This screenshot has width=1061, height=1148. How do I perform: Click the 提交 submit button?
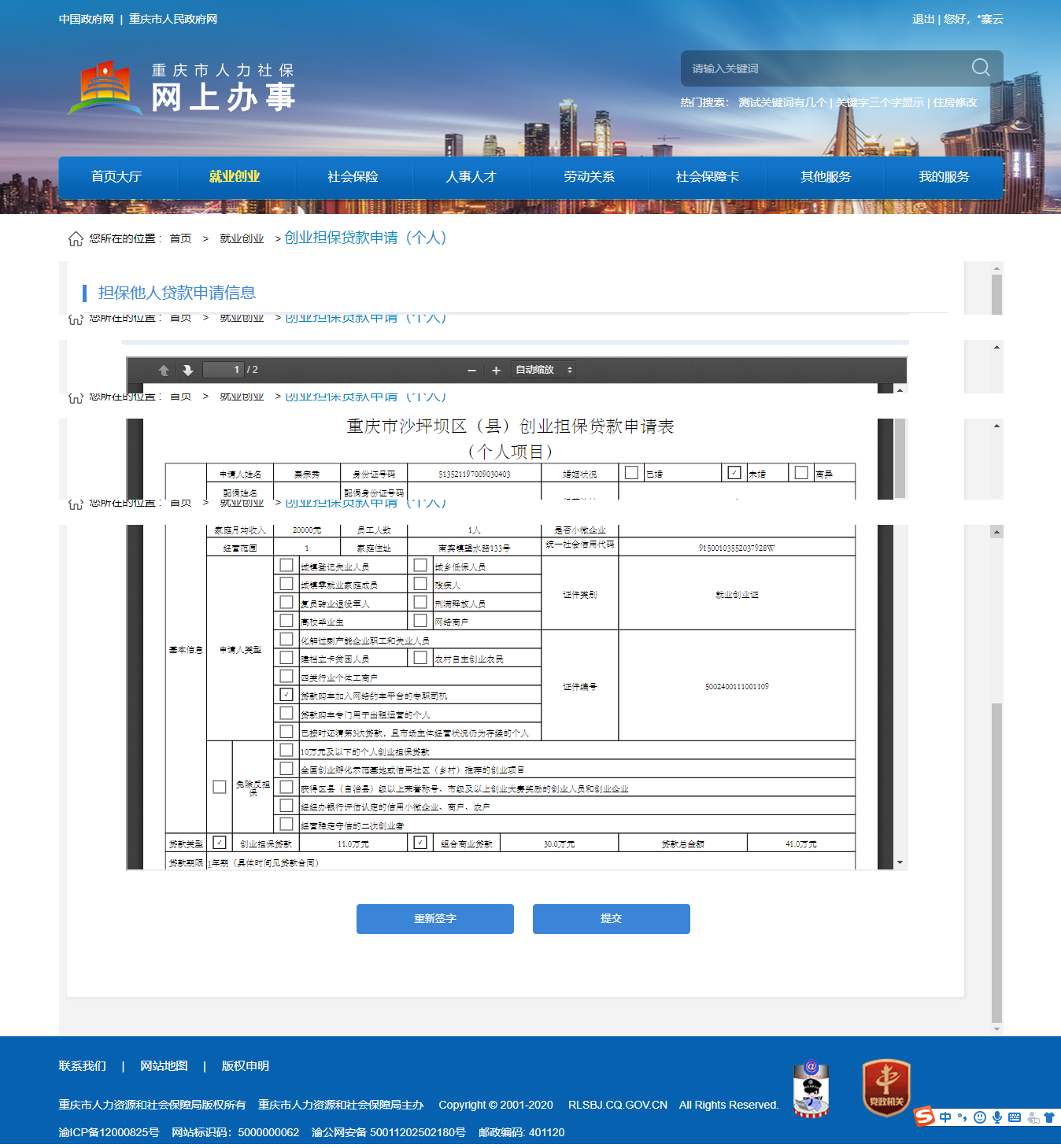click(x=612, y=919)
